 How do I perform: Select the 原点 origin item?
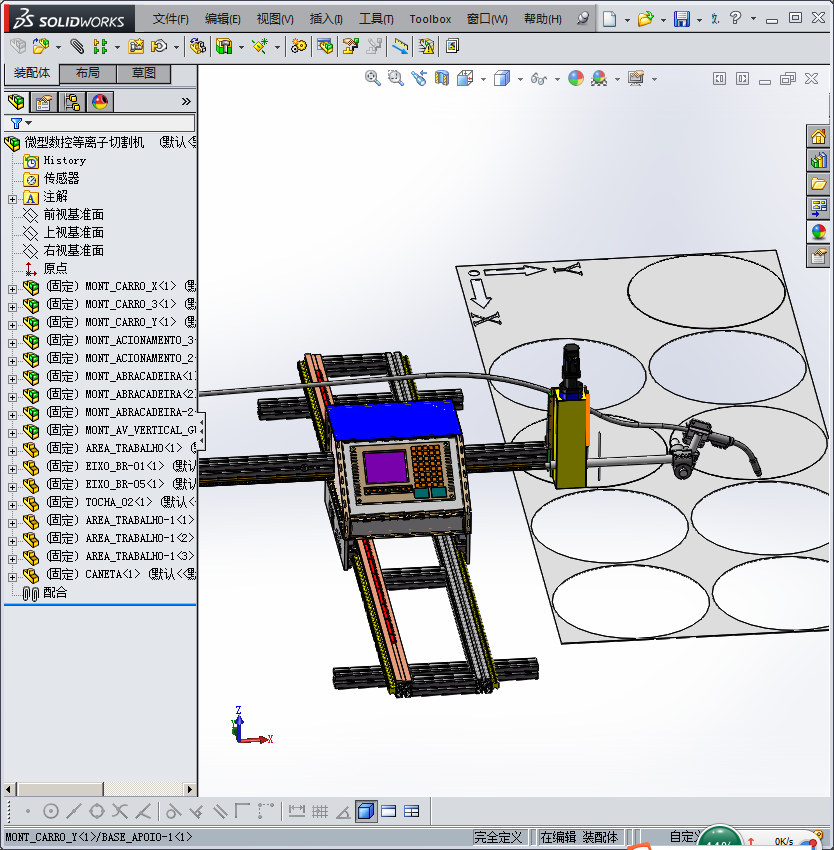pos(55,268)
